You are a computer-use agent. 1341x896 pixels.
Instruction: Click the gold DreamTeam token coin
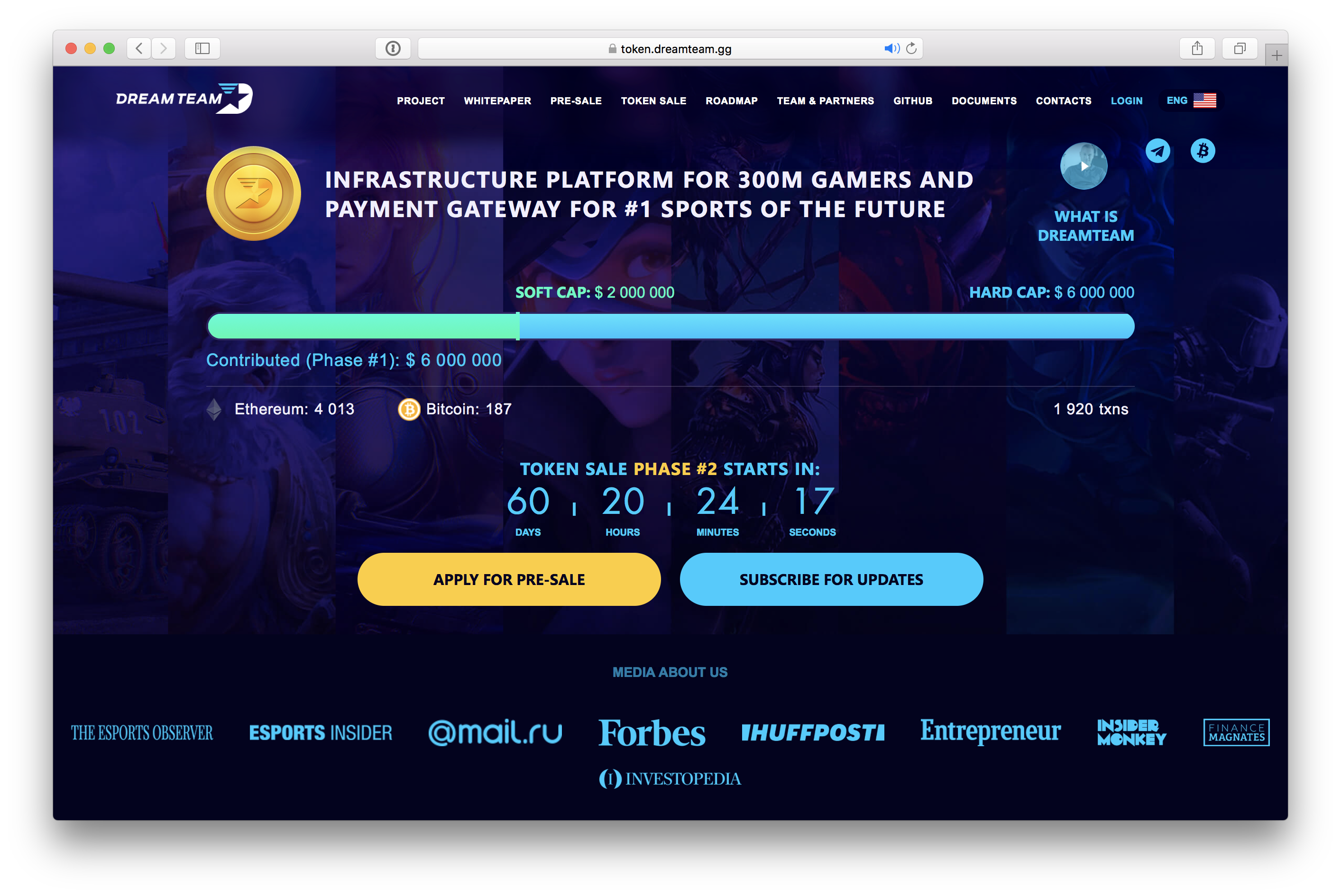[x=253, y=193]
